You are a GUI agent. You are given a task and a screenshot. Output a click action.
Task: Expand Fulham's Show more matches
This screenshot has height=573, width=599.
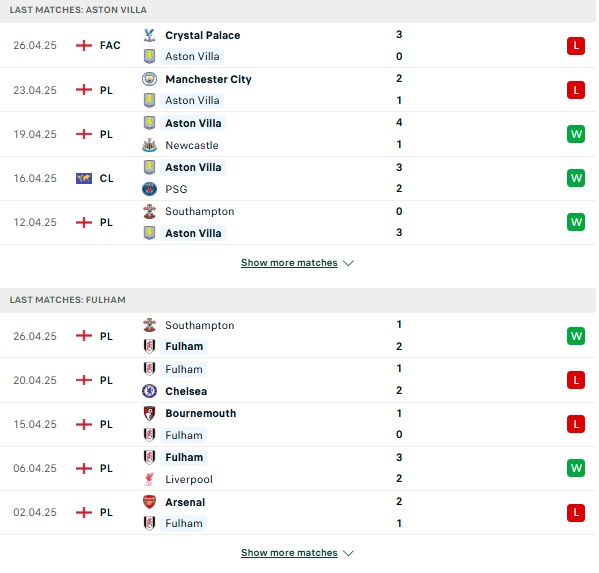point(289,553)
